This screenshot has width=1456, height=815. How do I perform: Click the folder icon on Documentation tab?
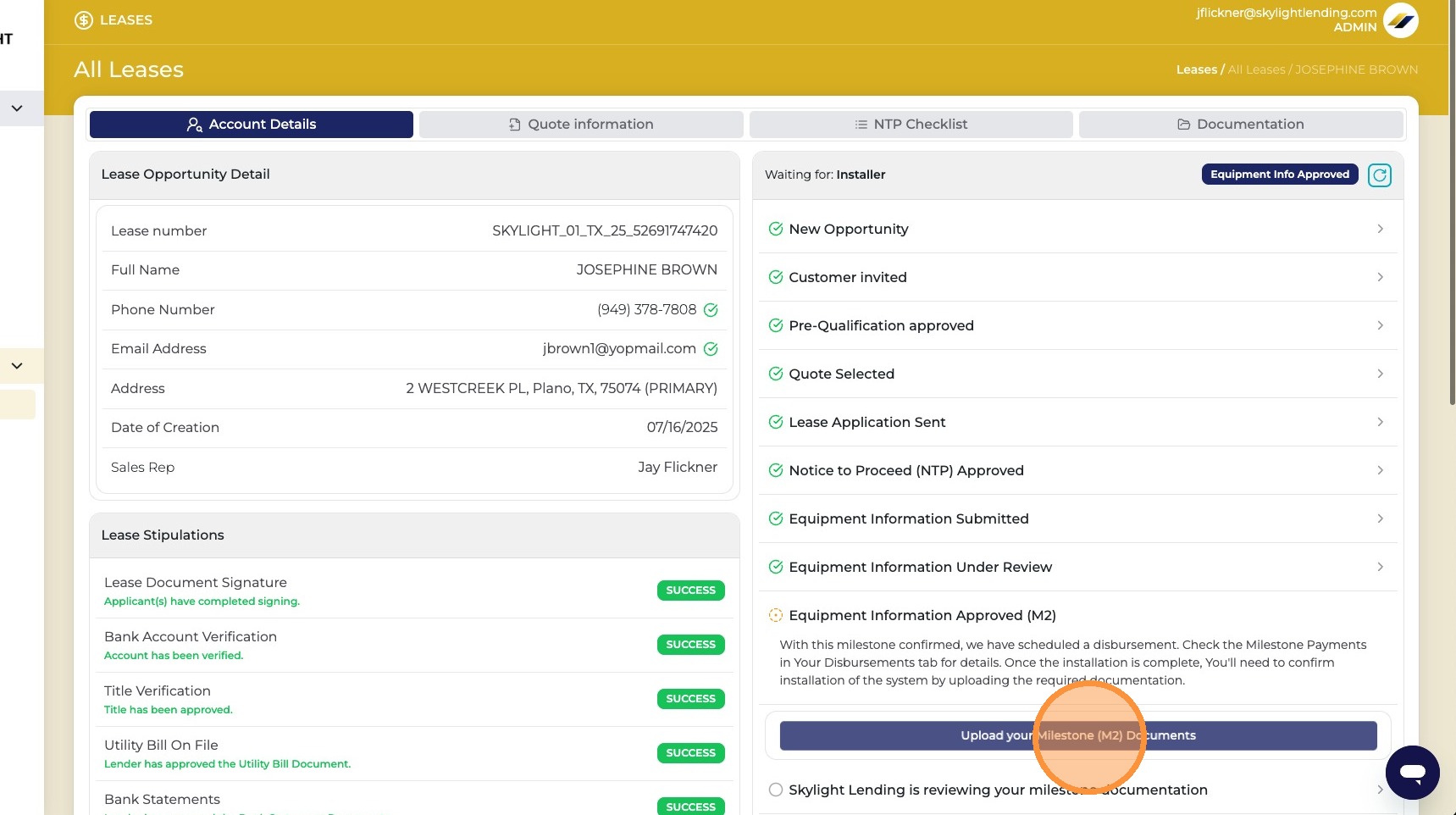1183,125
